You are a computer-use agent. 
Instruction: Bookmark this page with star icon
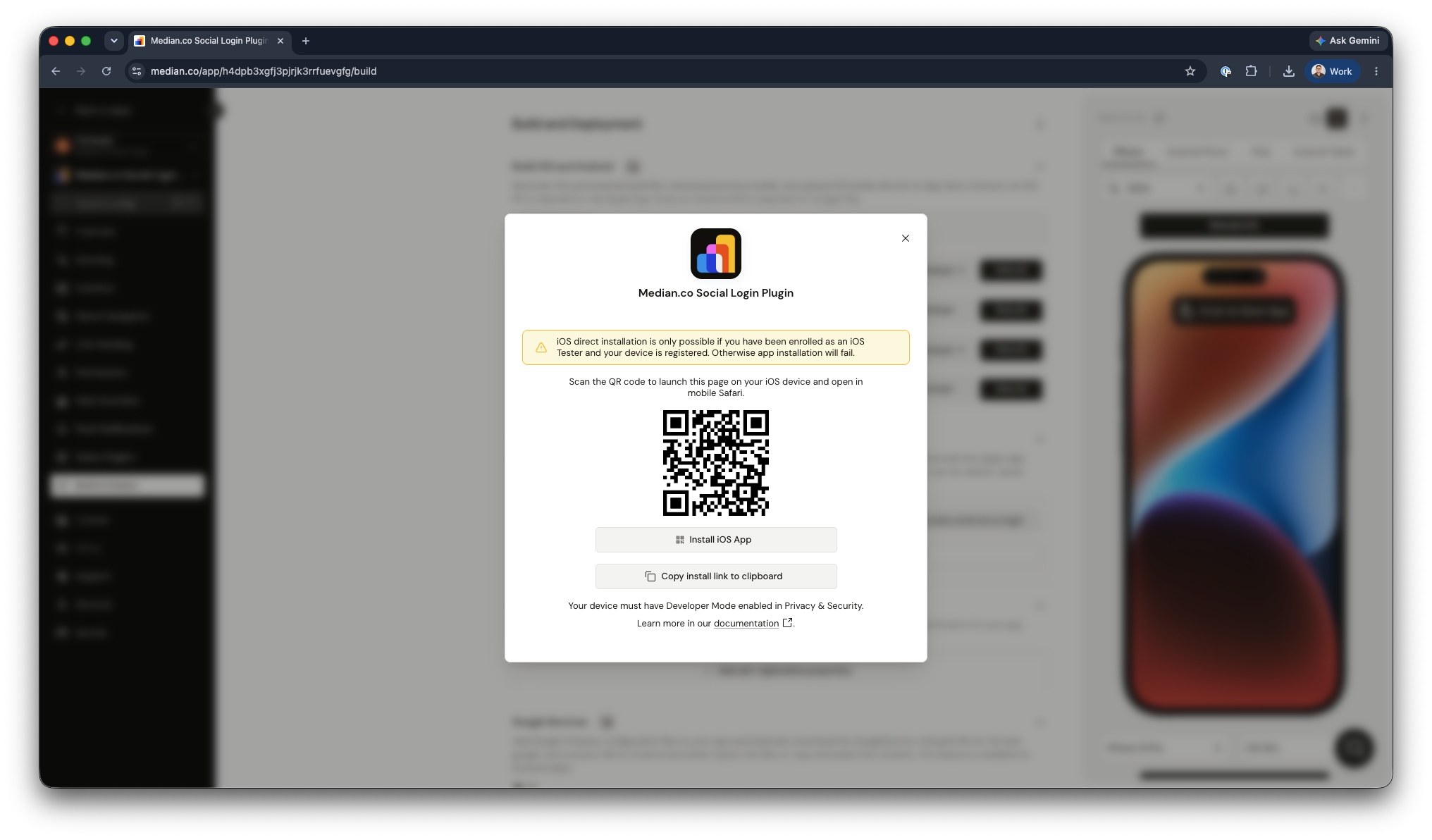[1190, 71]
